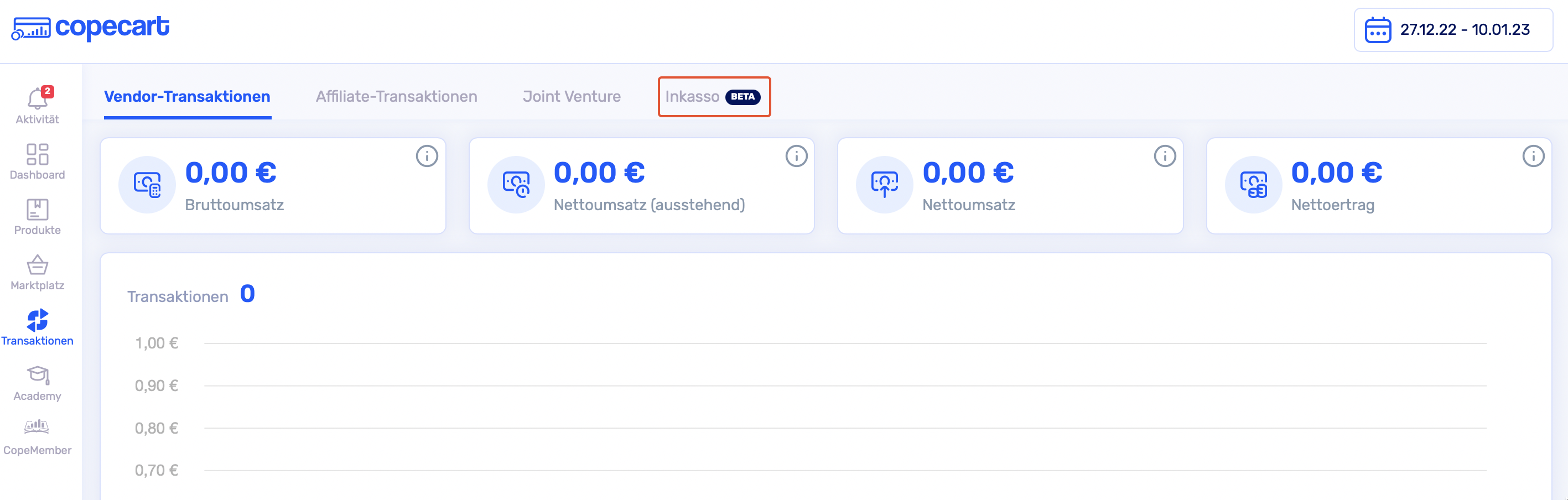Switch to Affiliate-Transaktionen tab
1568x500 pixels.
click(x=396, y=97)
